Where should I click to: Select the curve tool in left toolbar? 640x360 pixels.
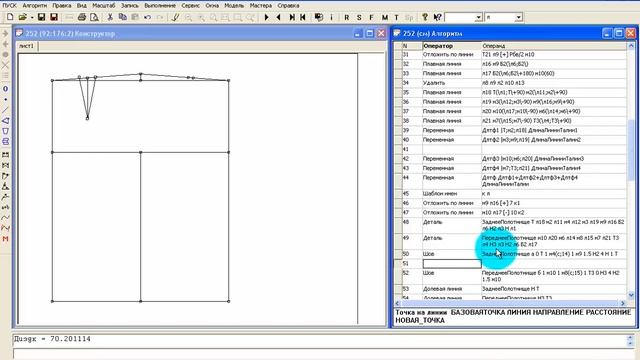5,218
